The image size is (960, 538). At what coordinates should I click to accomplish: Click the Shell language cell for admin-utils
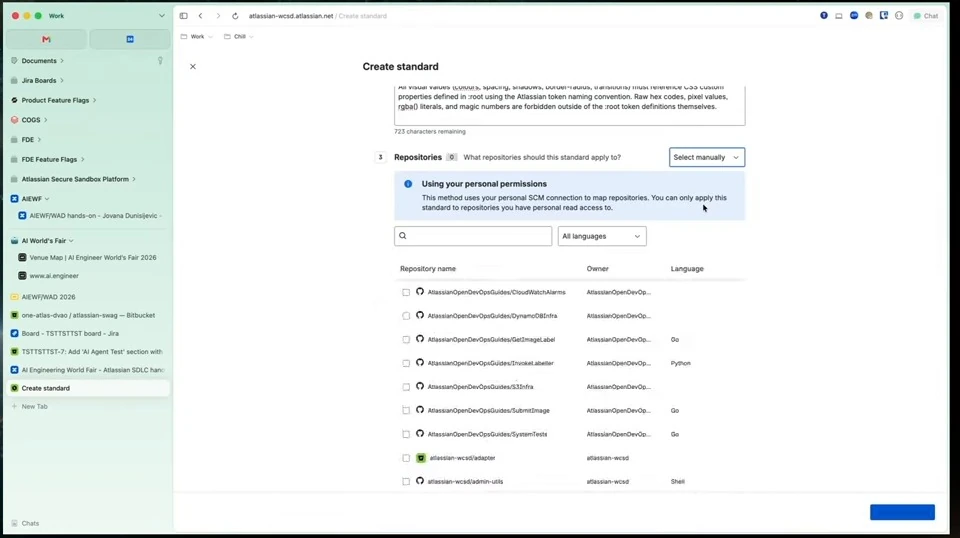point(677,482)
